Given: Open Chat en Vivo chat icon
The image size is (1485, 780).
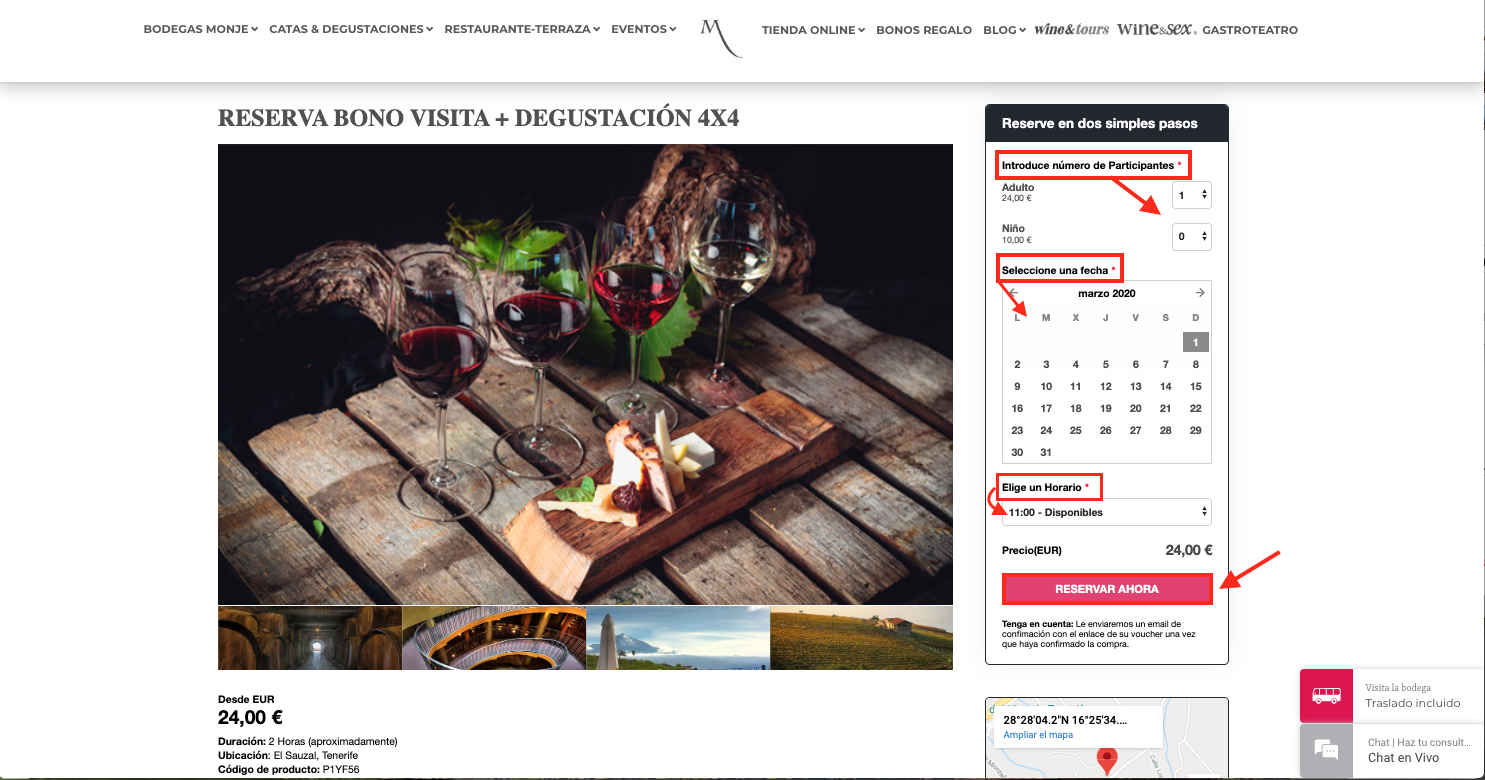Looking at the screenshot, I should [1326, 750].
